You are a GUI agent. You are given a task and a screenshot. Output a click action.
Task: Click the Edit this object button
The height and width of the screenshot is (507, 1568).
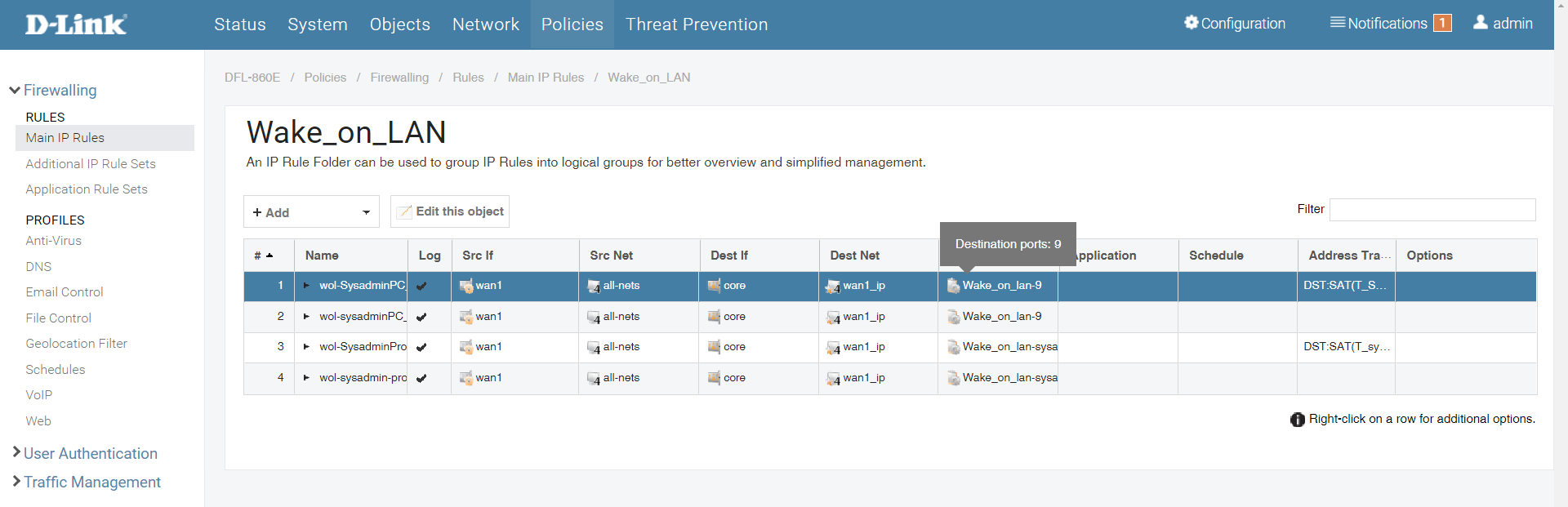coord(450,211)
